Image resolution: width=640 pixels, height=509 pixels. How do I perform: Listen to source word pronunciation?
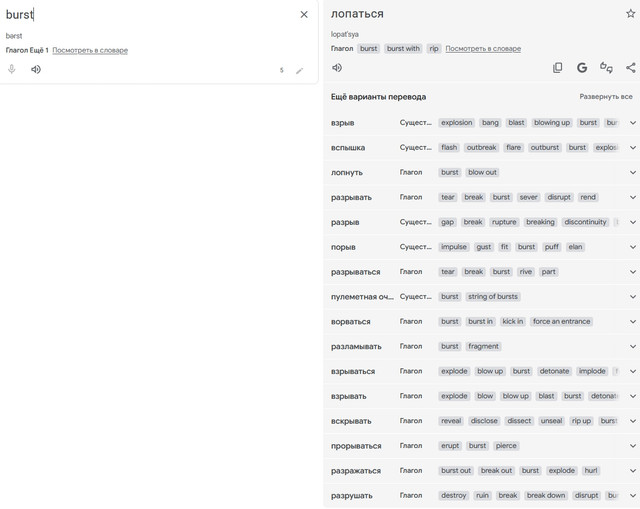[36, 69]
